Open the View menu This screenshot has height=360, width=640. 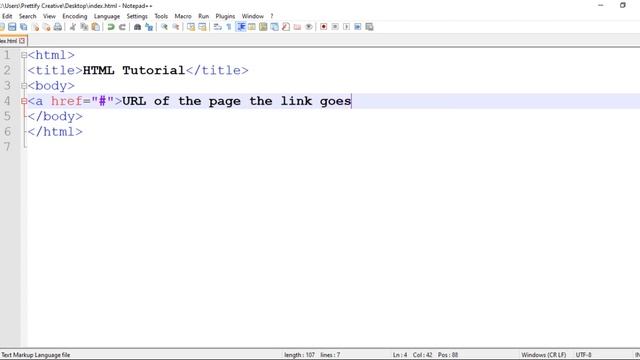pos(49,16)
